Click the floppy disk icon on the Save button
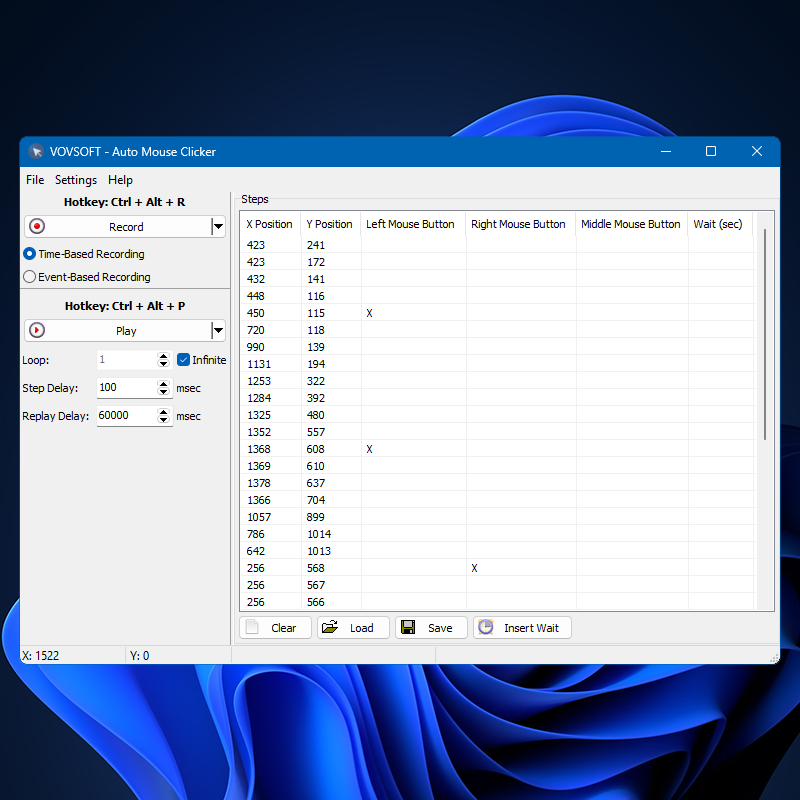 408,627
